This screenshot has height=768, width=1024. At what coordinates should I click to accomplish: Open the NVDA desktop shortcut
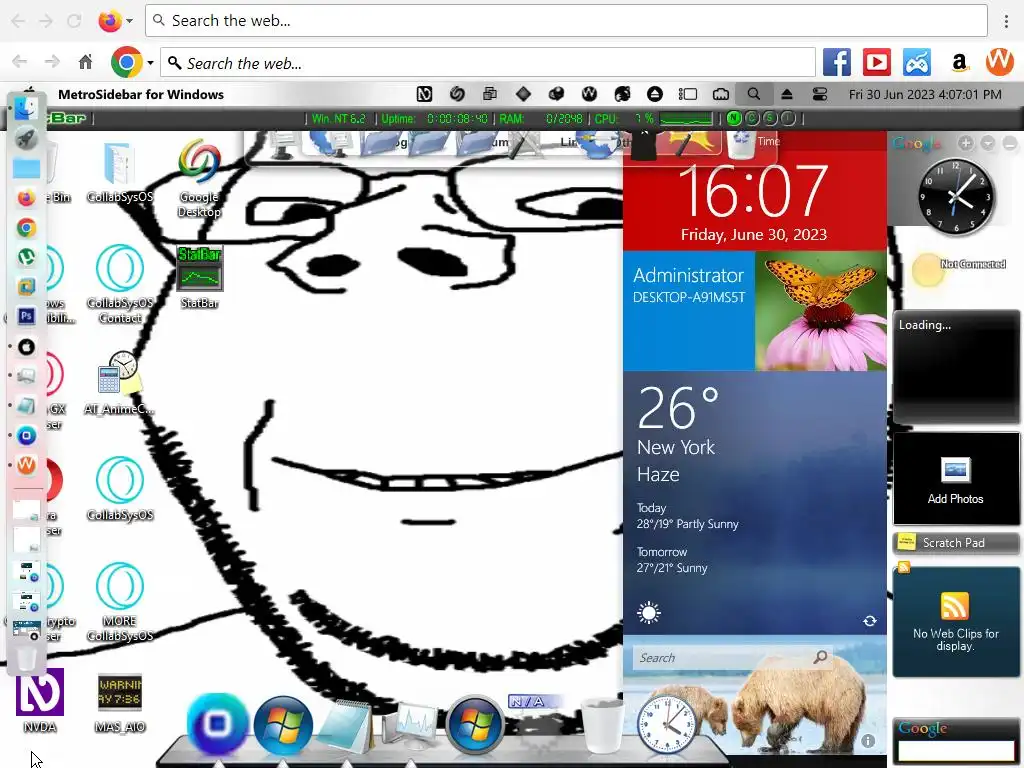coord(40,701)
